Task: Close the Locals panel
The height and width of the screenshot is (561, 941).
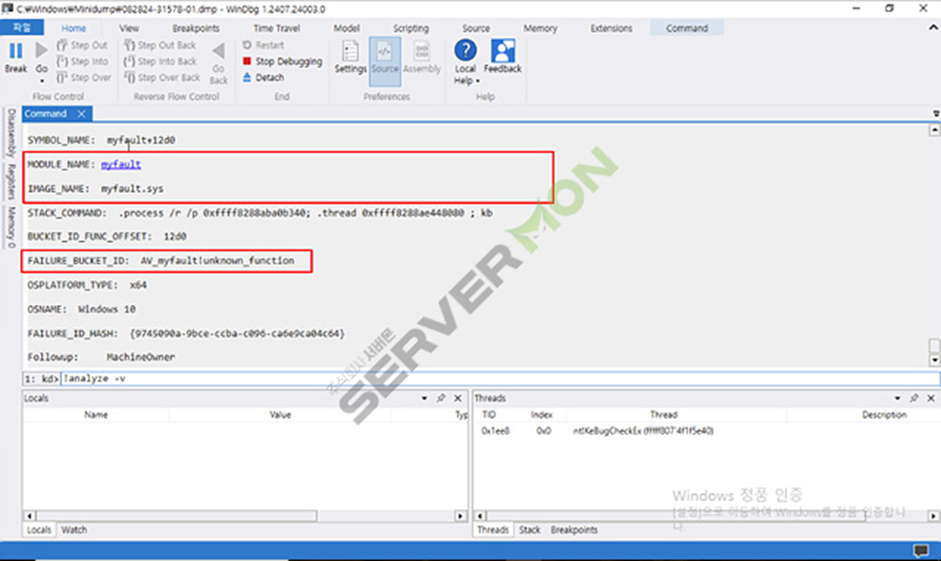Action: pos(458,398)
